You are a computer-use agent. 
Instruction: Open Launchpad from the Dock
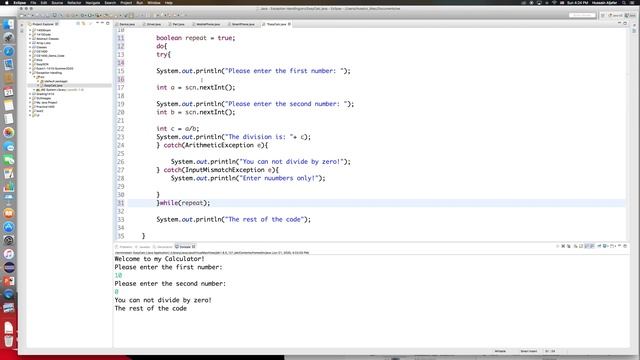tap(9, 38)
